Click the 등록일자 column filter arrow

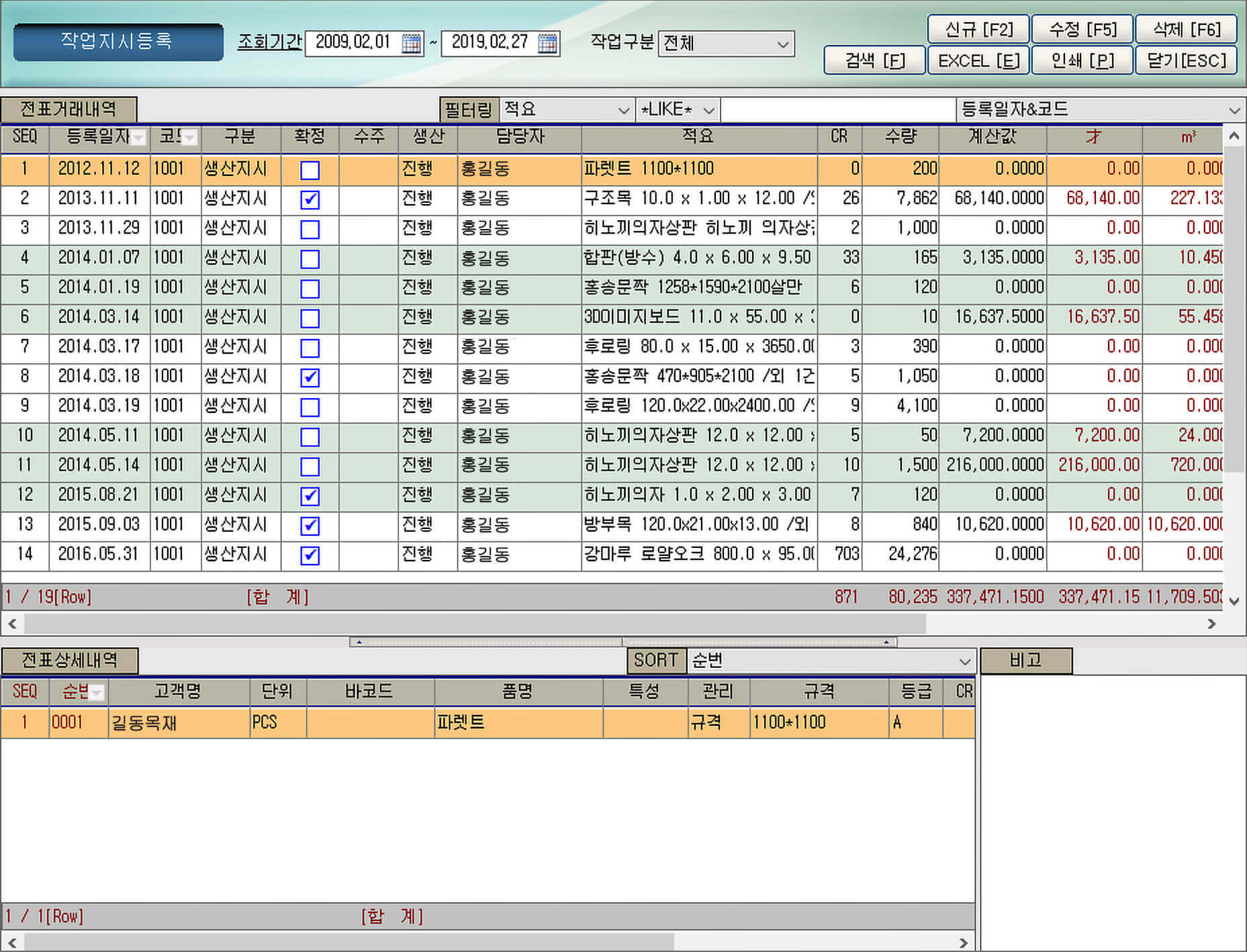click(x=139, y=138)
